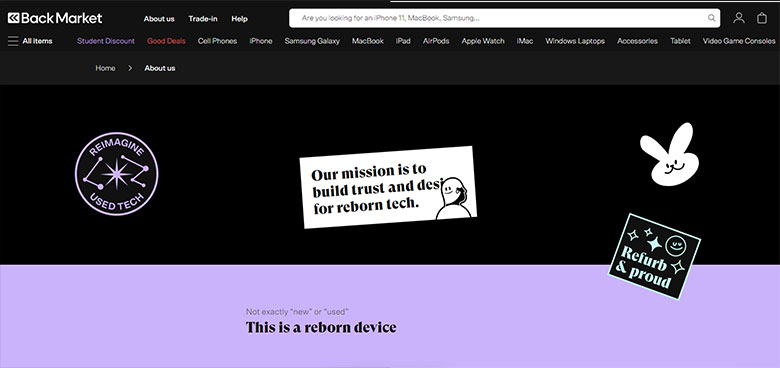The height and width of the screenshot is (368, 780).
Task: Open the Help menu item
Action: (239, 19)
